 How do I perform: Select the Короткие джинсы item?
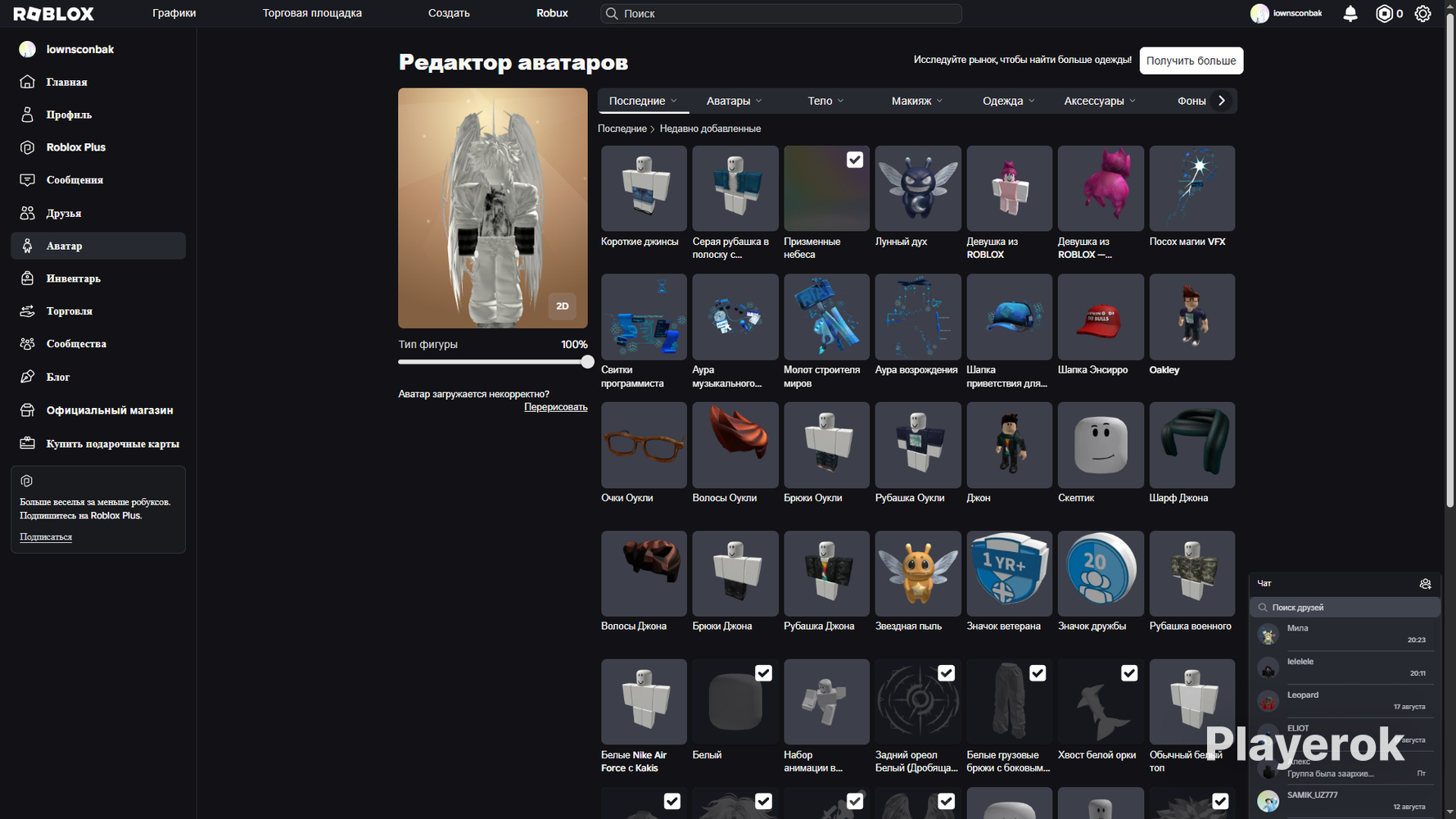point(644,188)
